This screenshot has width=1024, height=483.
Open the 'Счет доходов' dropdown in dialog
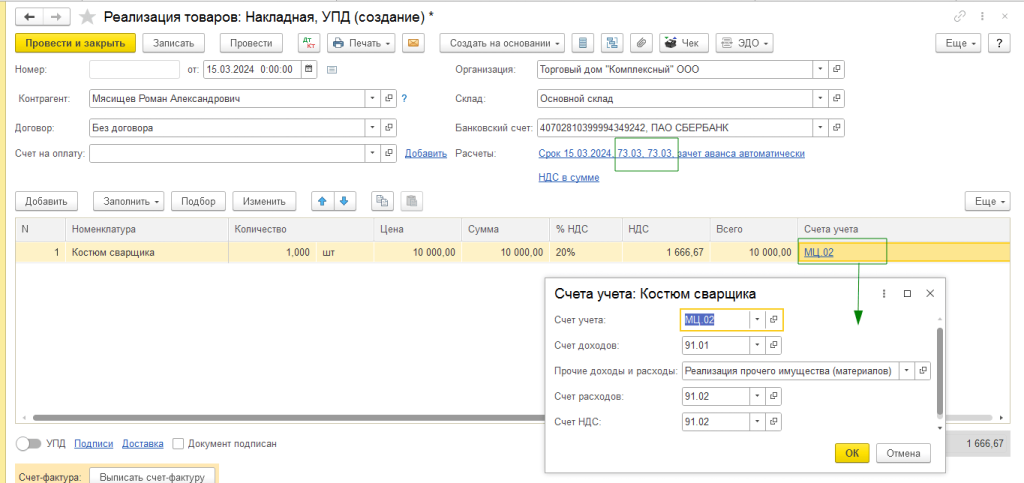point(757,345)
